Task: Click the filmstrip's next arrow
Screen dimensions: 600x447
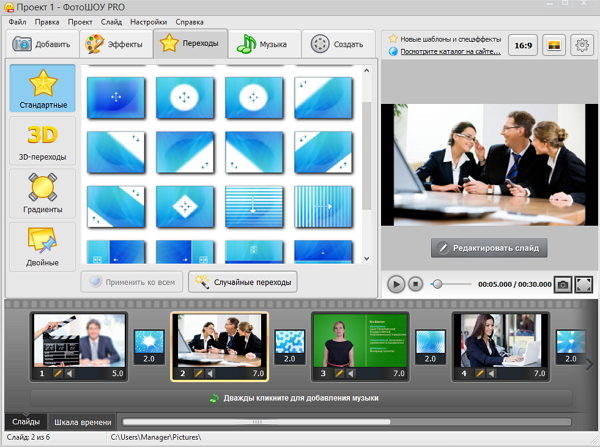Action: pos(590,364)
